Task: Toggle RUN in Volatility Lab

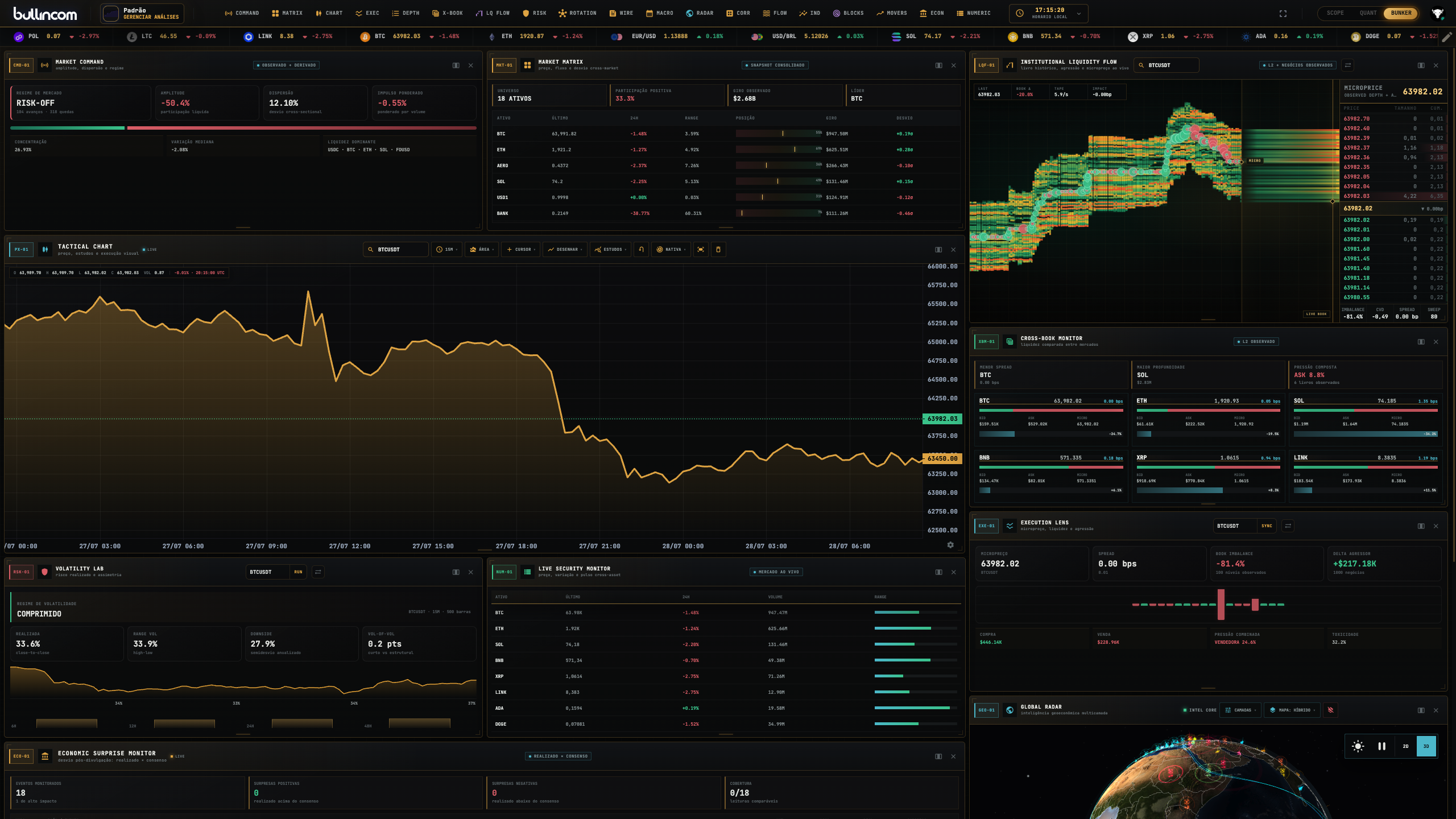Action: coord(298,572)
